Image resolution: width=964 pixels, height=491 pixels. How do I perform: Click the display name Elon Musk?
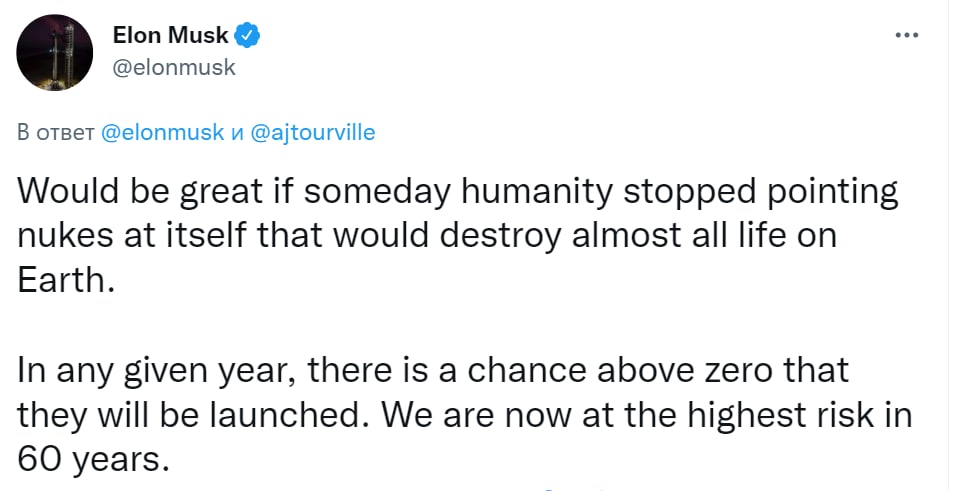tap(172, 37)
